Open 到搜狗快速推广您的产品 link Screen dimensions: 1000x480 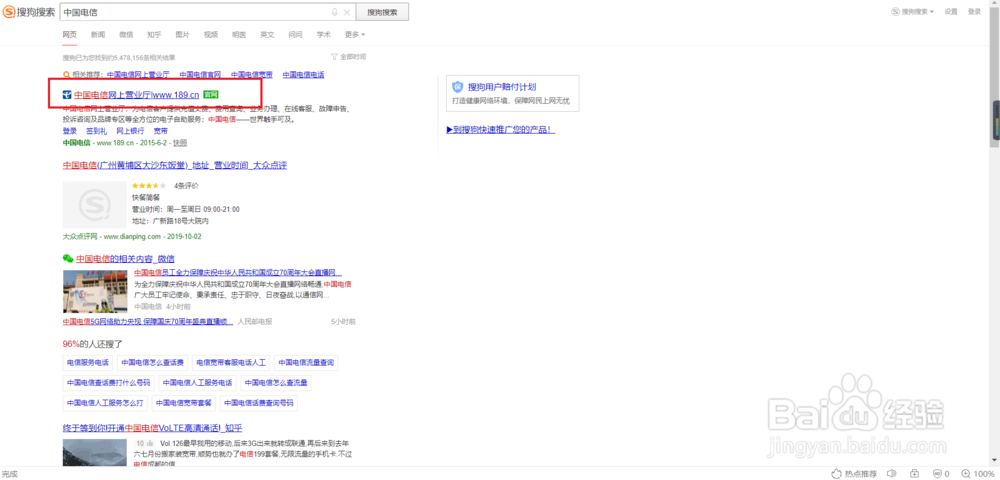click(501, 129)
